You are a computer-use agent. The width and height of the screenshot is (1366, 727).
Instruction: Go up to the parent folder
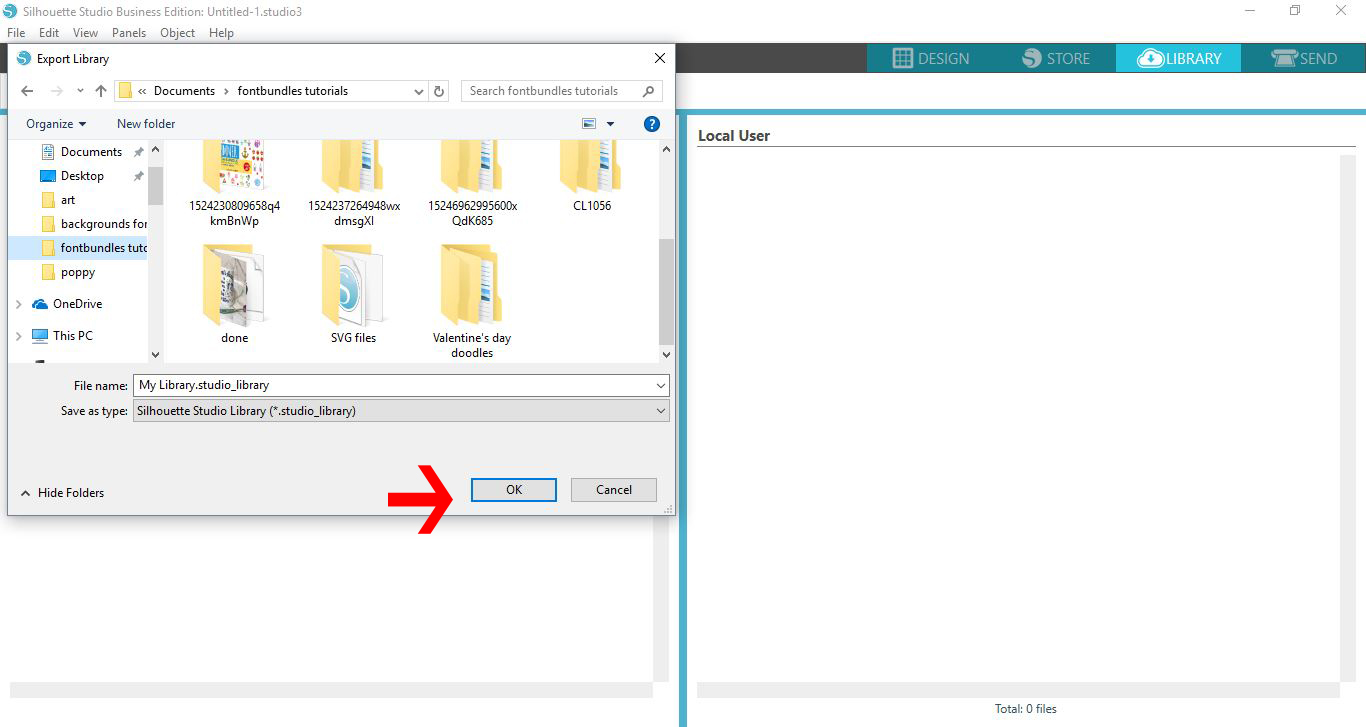[x=101, y=91]
